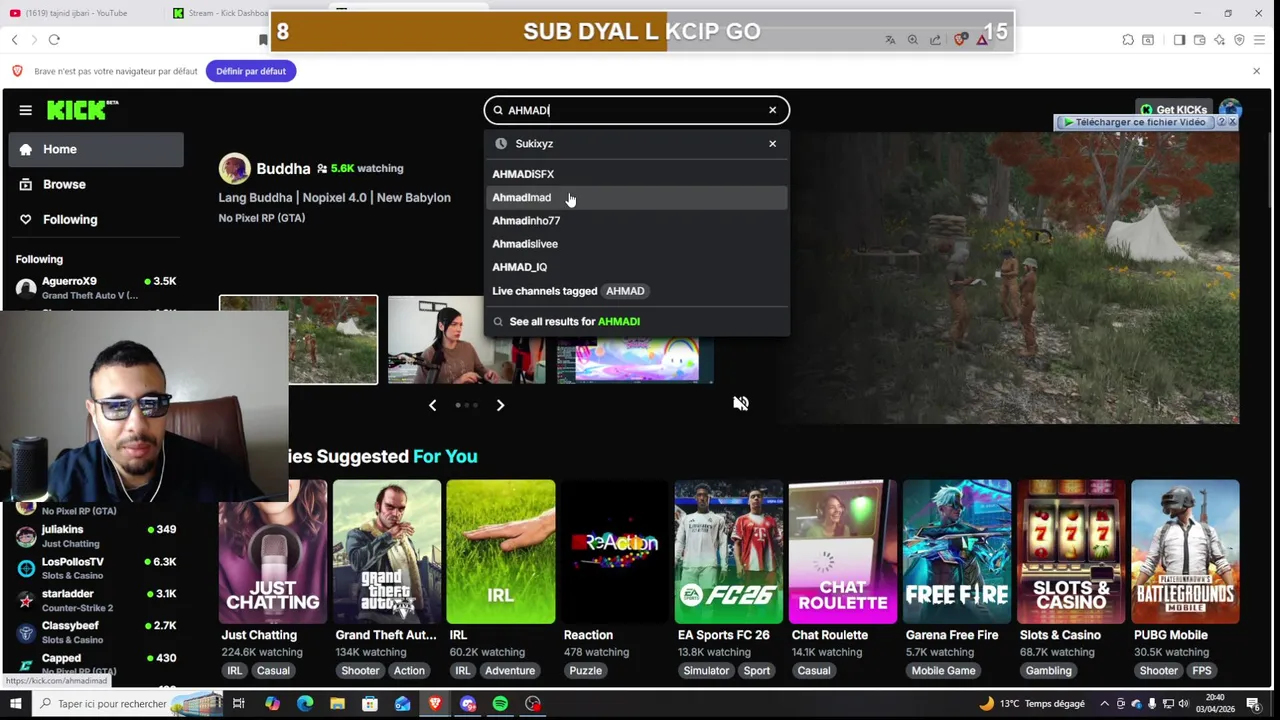
Task: Open Brave Wallet icon
Action: [x=1199, y=40]
